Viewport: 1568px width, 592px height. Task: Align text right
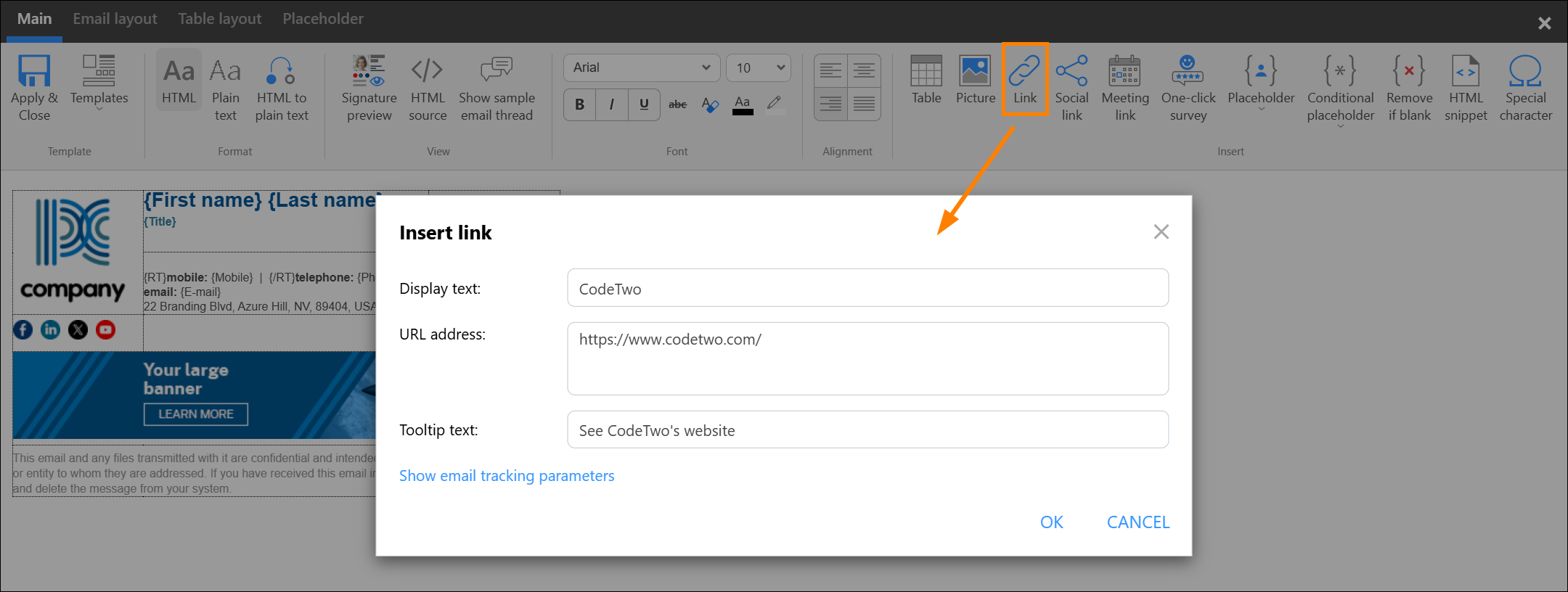click(831, 104)
